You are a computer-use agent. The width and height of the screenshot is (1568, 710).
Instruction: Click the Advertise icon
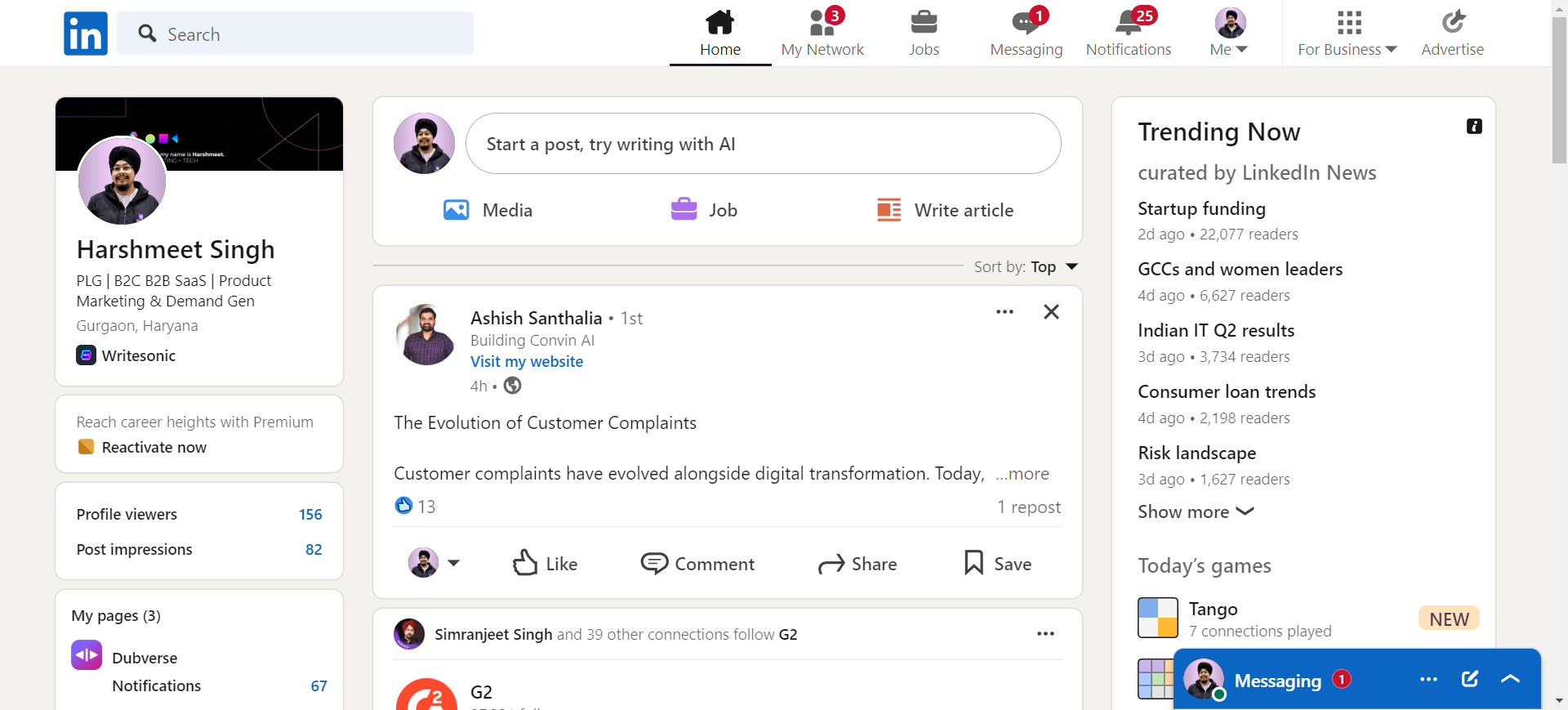[x=1452, y=23]
